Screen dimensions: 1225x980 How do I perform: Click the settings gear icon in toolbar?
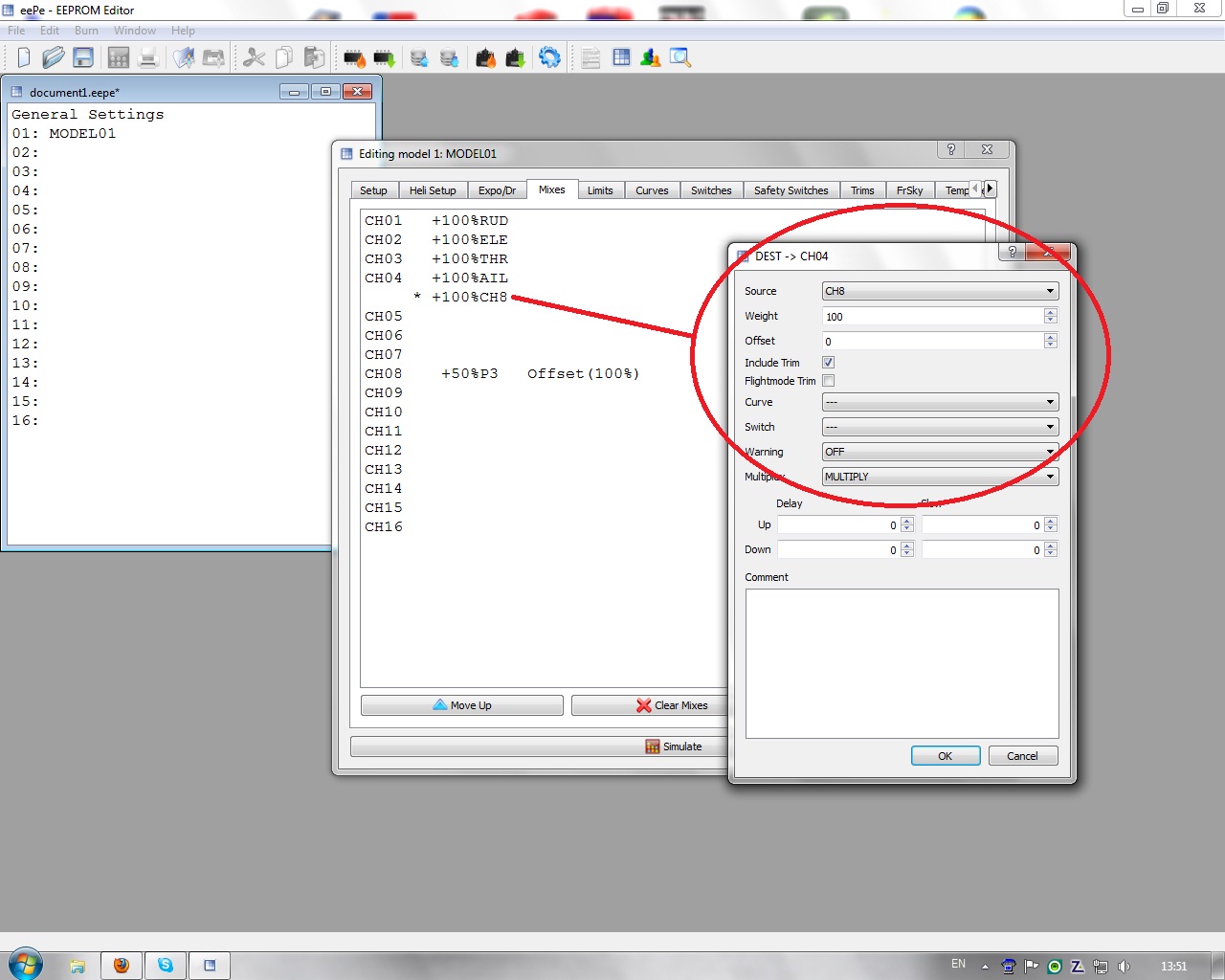pos(549,57)
